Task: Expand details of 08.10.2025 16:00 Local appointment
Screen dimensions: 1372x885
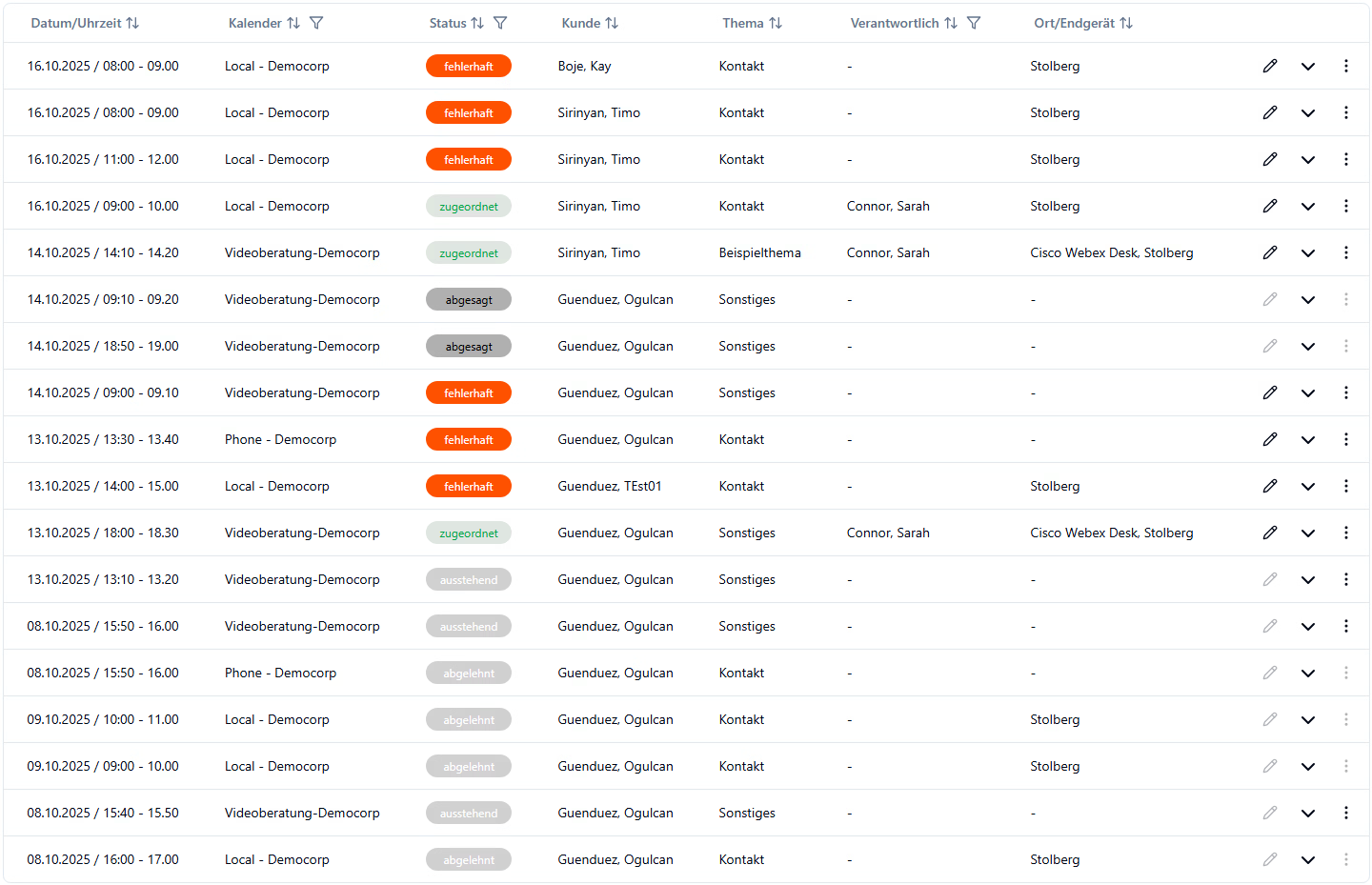Action: (x=1308, y=860)
